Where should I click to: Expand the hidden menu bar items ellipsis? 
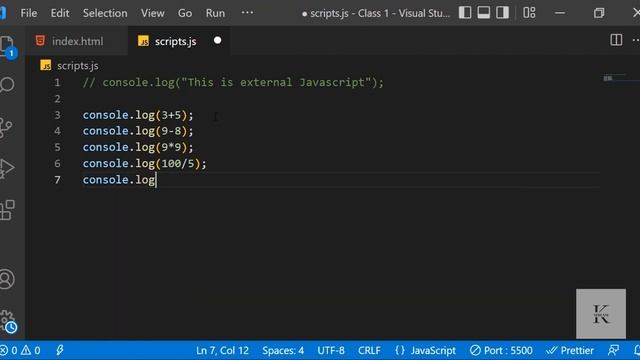click(247, 13)
